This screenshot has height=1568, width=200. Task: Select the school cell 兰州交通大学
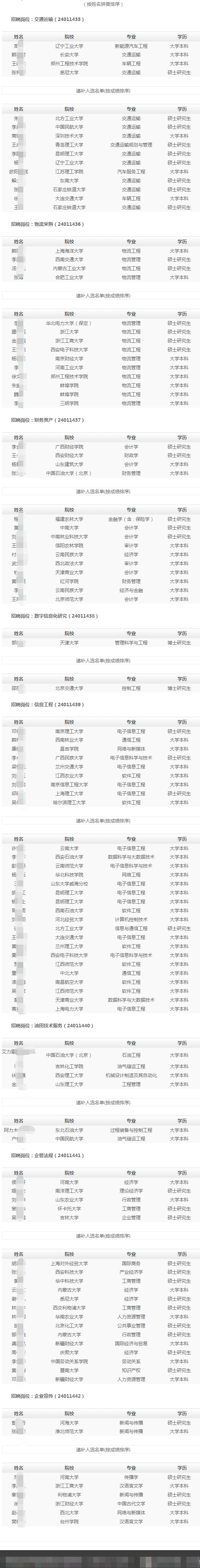coord(69,767)
